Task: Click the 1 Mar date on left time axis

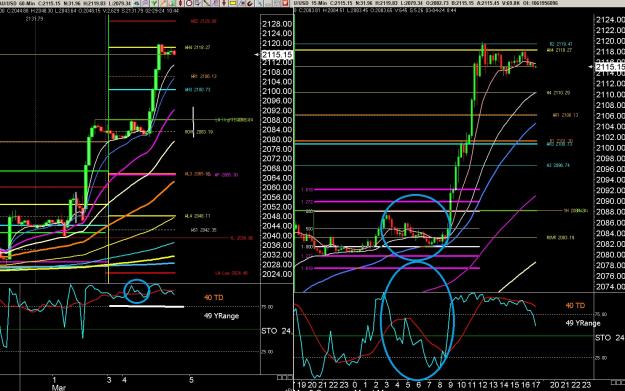Action: tap(58, 383)
